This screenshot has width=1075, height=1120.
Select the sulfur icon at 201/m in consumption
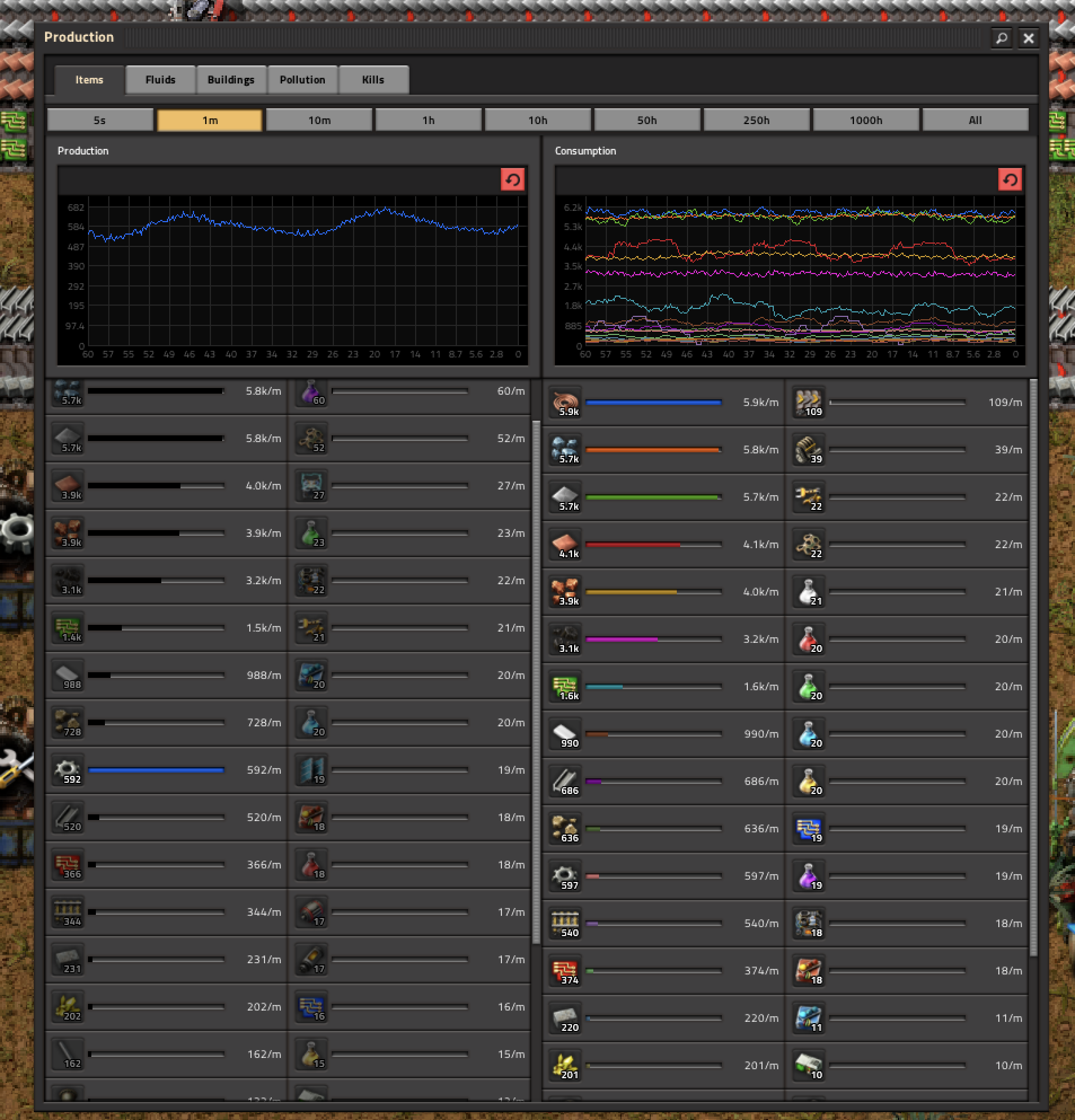(566, 1066)
